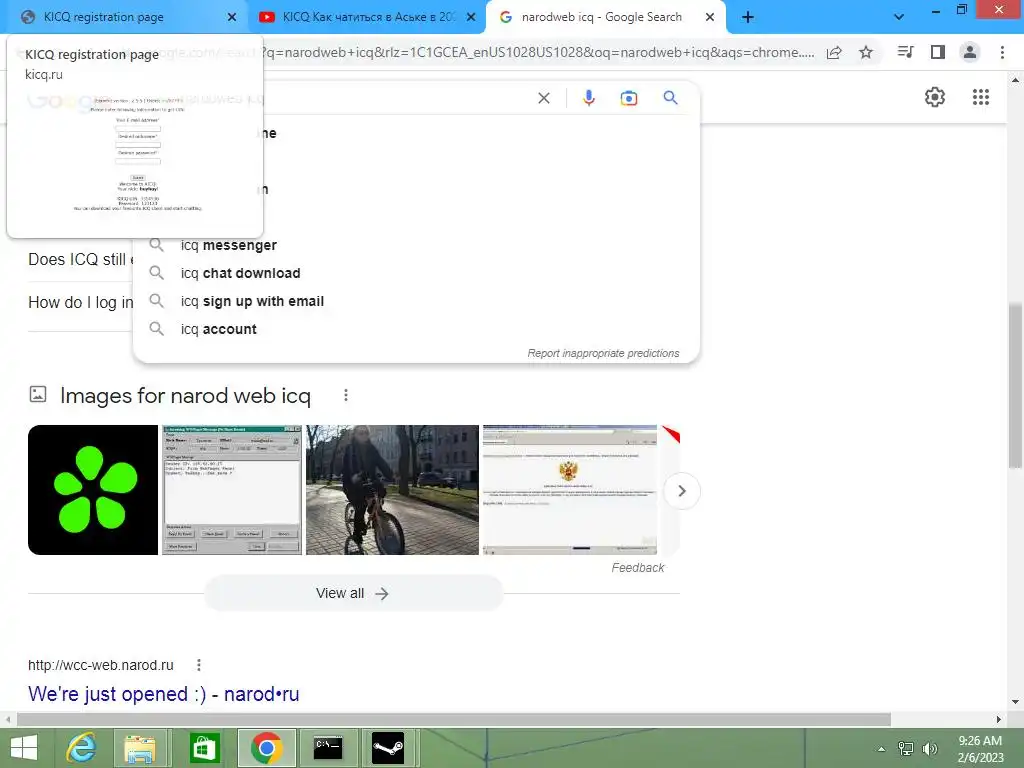1024x768 pixels.
Task: Bookmark this page with the star icon
Action: (x=866, y=52)
